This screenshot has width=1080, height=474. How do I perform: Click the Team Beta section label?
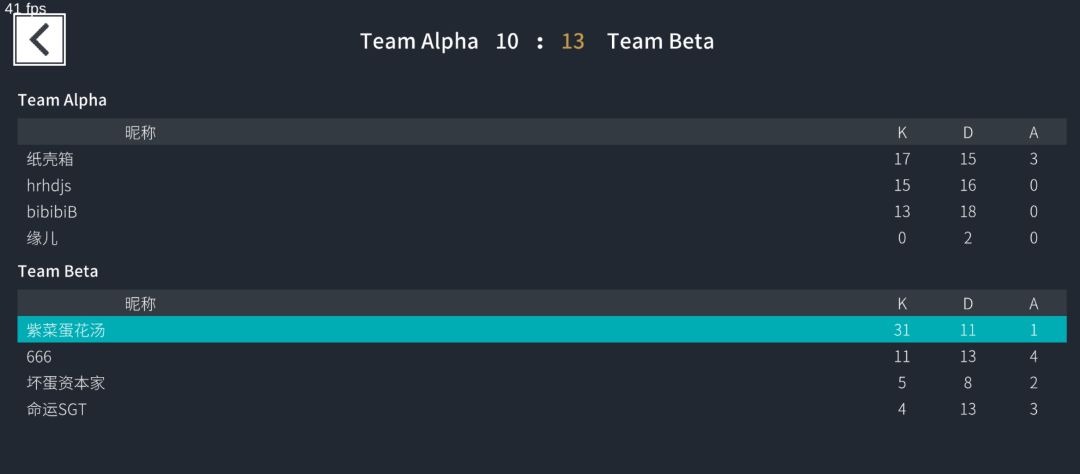(58, 271)
